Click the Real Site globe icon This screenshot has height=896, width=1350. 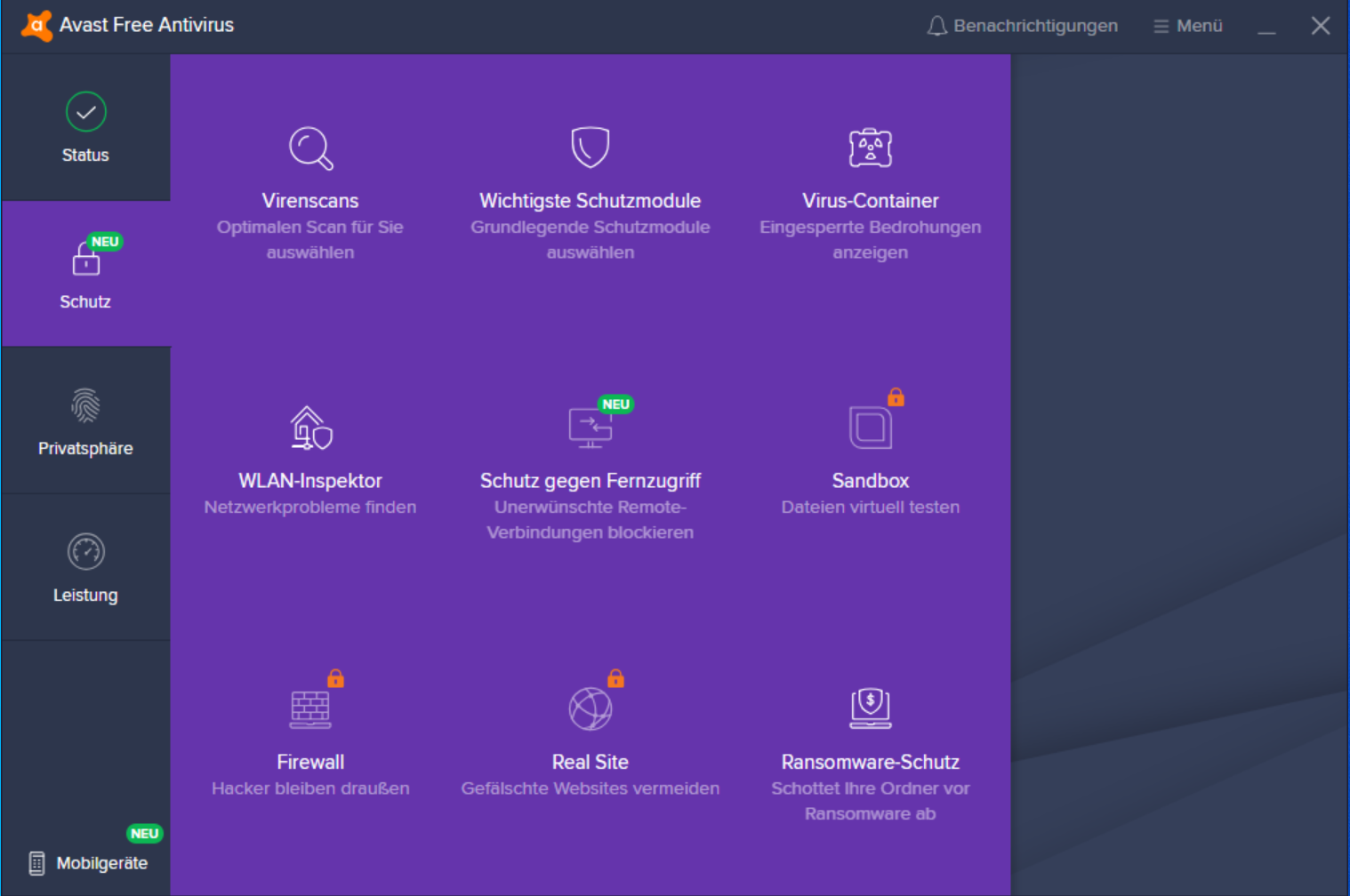(x=591, y=709)
